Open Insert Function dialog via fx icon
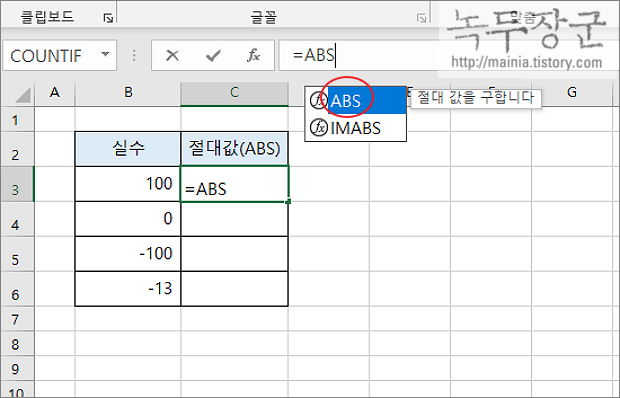Image resolution: width=620 pixels, height=398 pixels. coord(253,55)
